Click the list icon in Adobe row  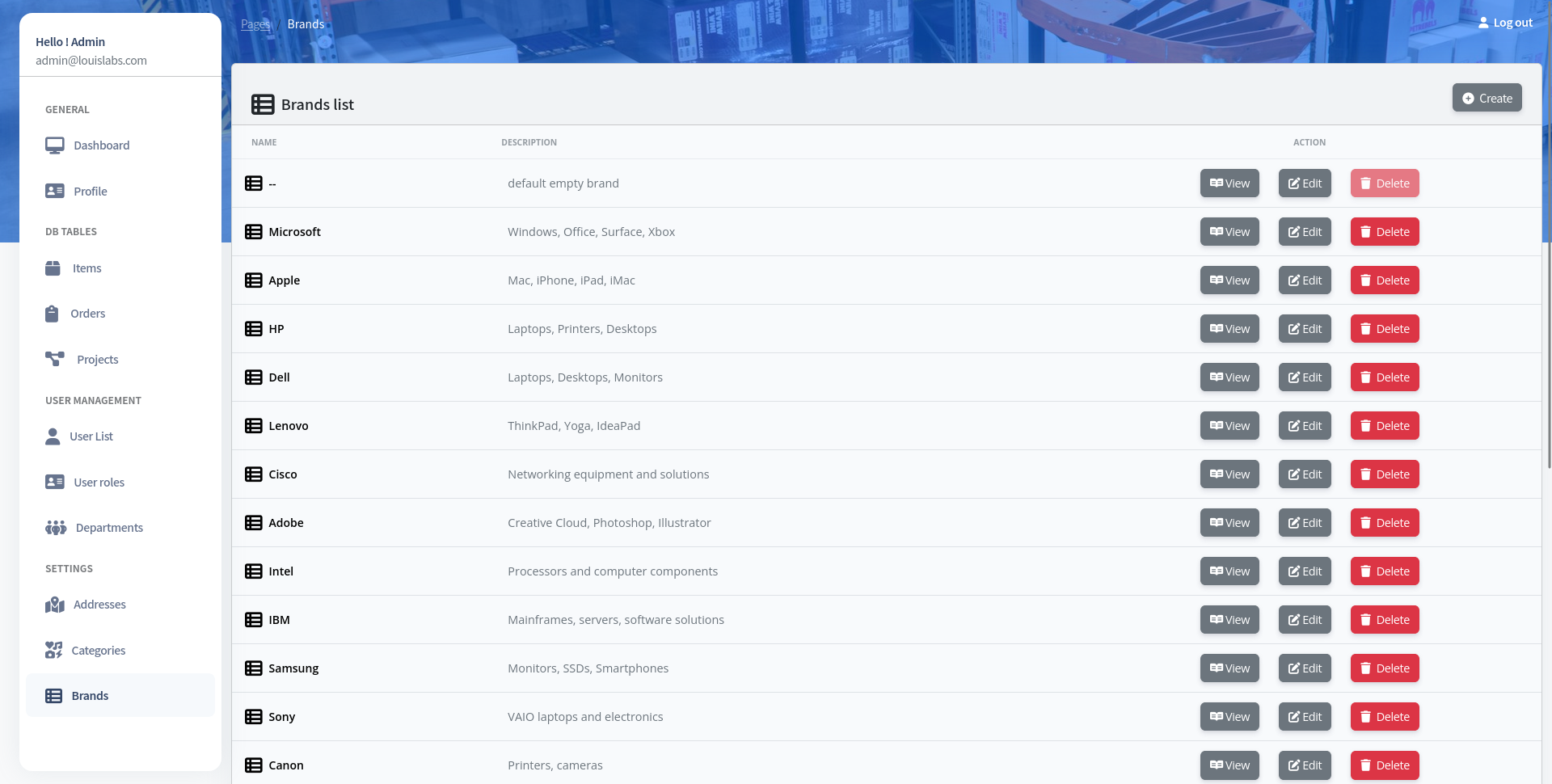click(254, 523)
